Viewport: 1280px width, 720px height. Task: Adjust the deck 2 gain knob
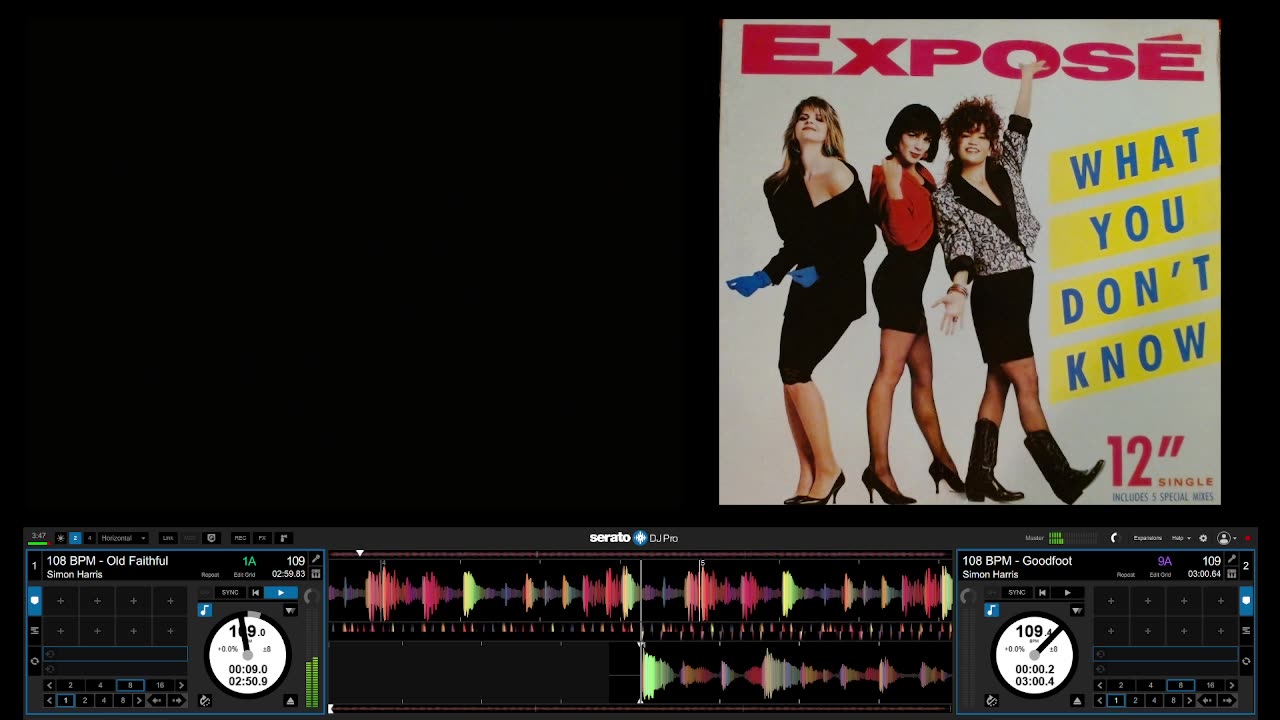coord(968,596)
